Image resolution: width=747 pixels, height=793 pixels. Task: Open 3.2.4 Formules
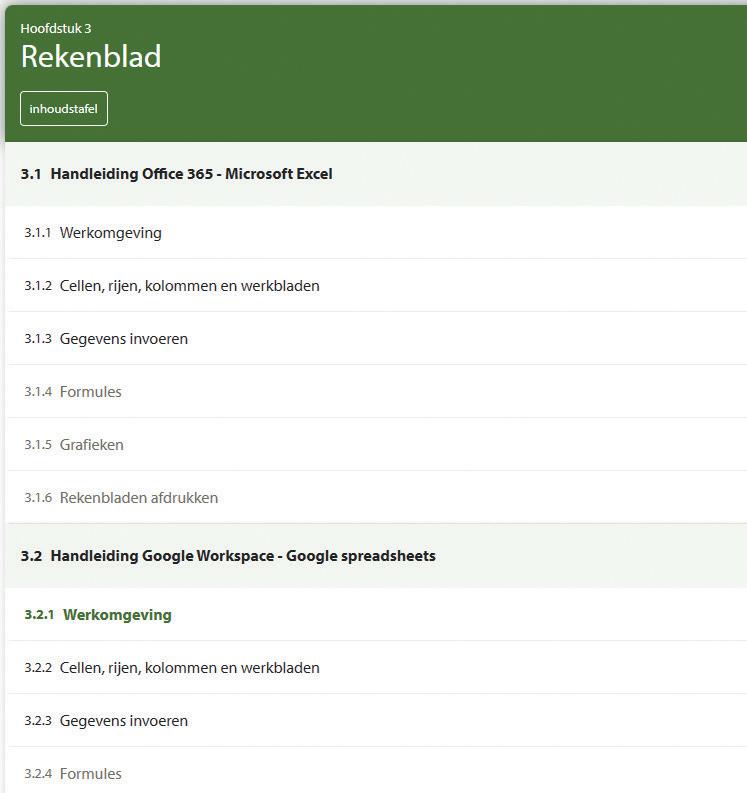(x=376, y=772)
